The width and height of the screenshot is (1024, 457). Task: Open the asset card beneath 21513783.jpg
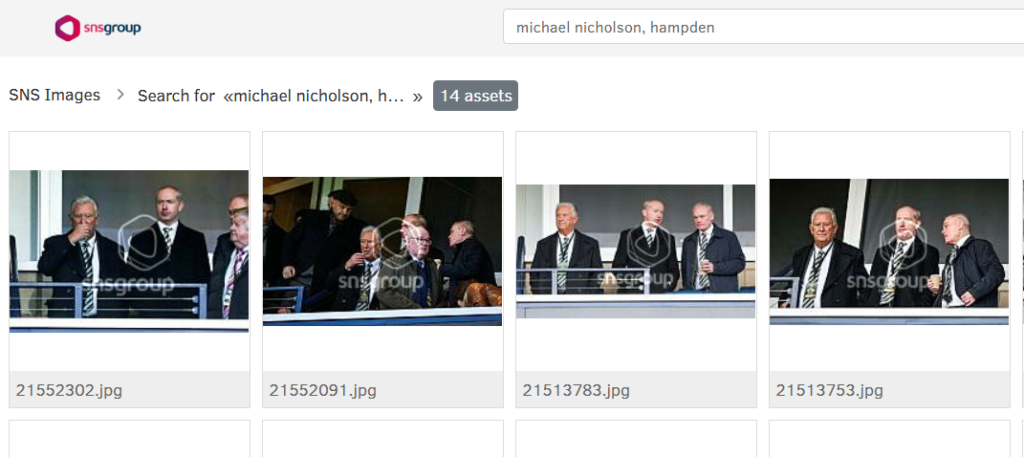point(636,439)
